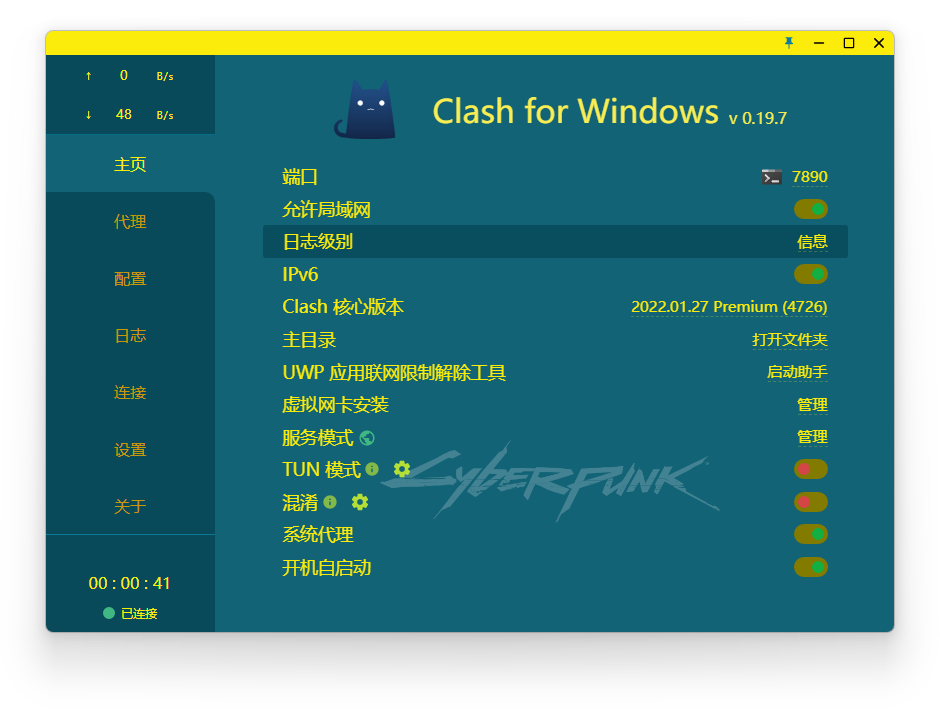Click port number 7890
This screenshot has height=713, width=940.
click(x=809, y=177)
